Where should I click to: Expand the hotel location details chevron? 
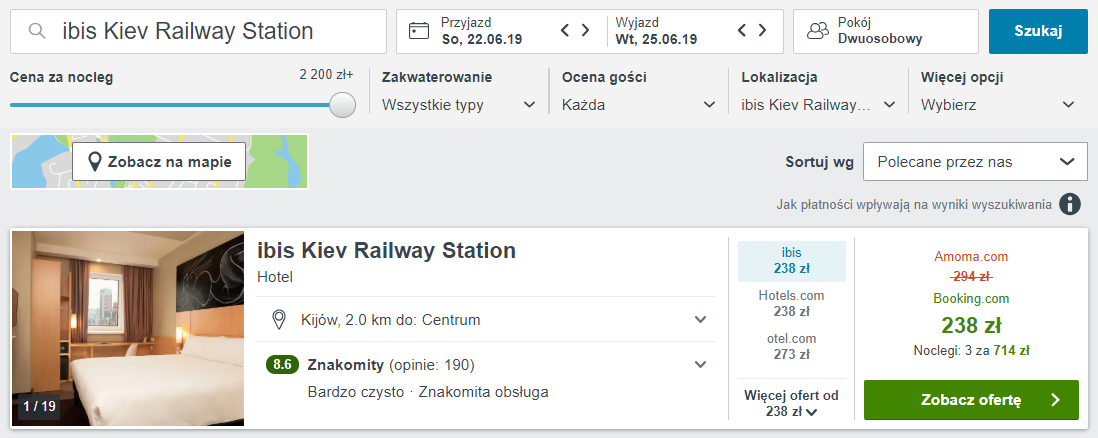[701, 320]
